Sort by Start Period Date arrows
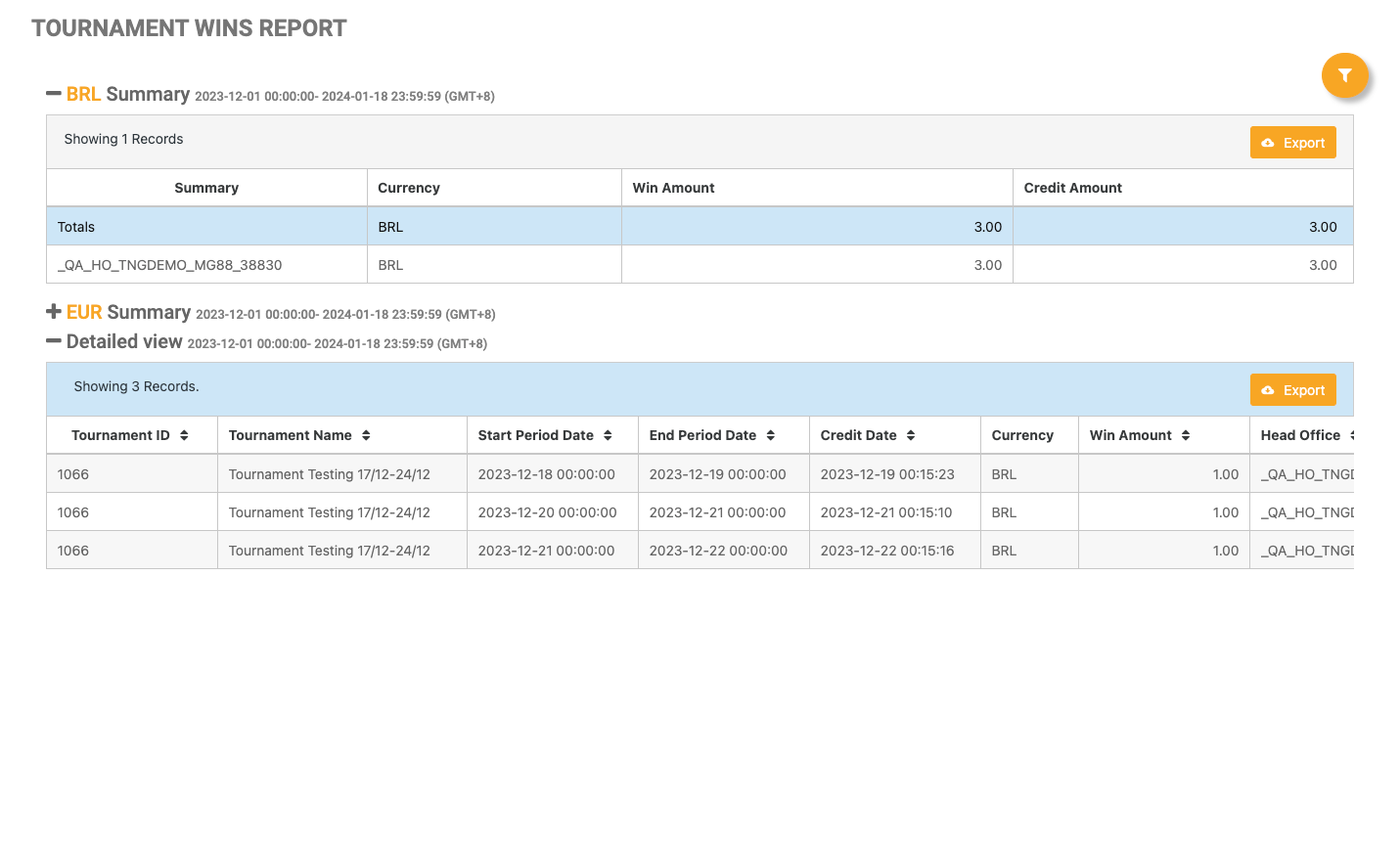Viewport: 1400px width, 842px height. [608, 435]
